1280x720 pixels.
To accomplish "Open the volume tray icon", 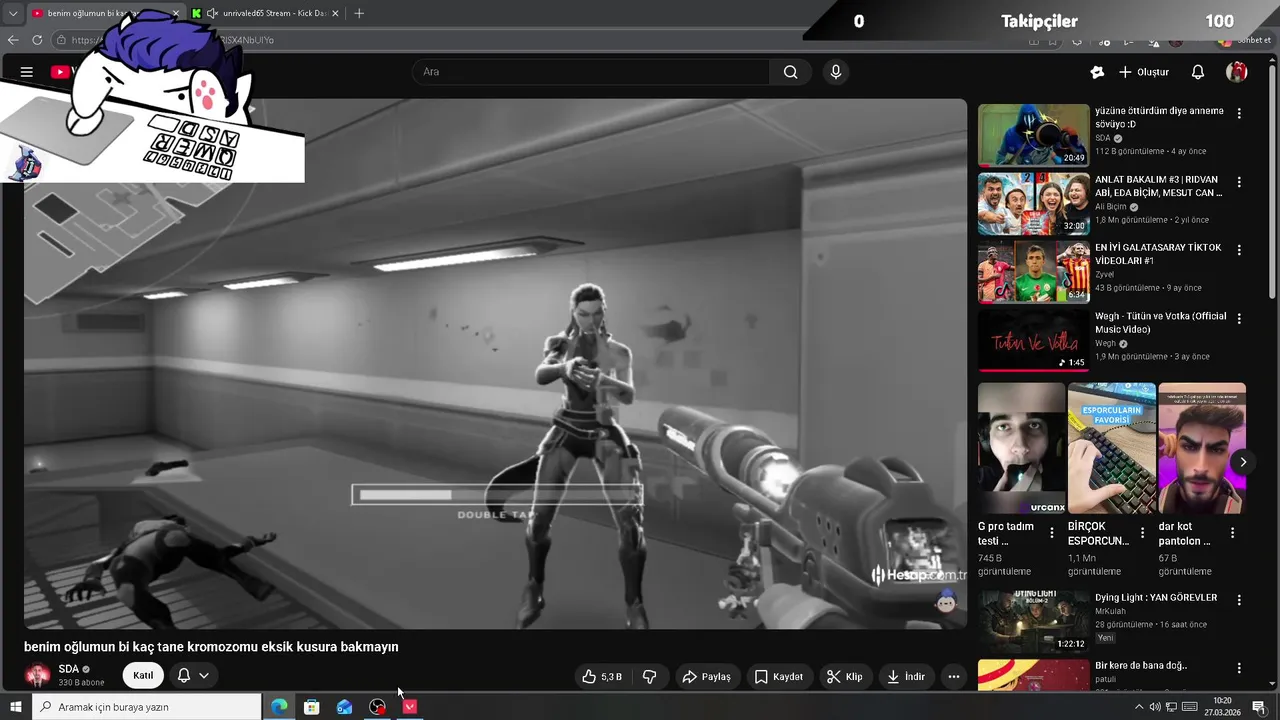I will [1155, 707].
